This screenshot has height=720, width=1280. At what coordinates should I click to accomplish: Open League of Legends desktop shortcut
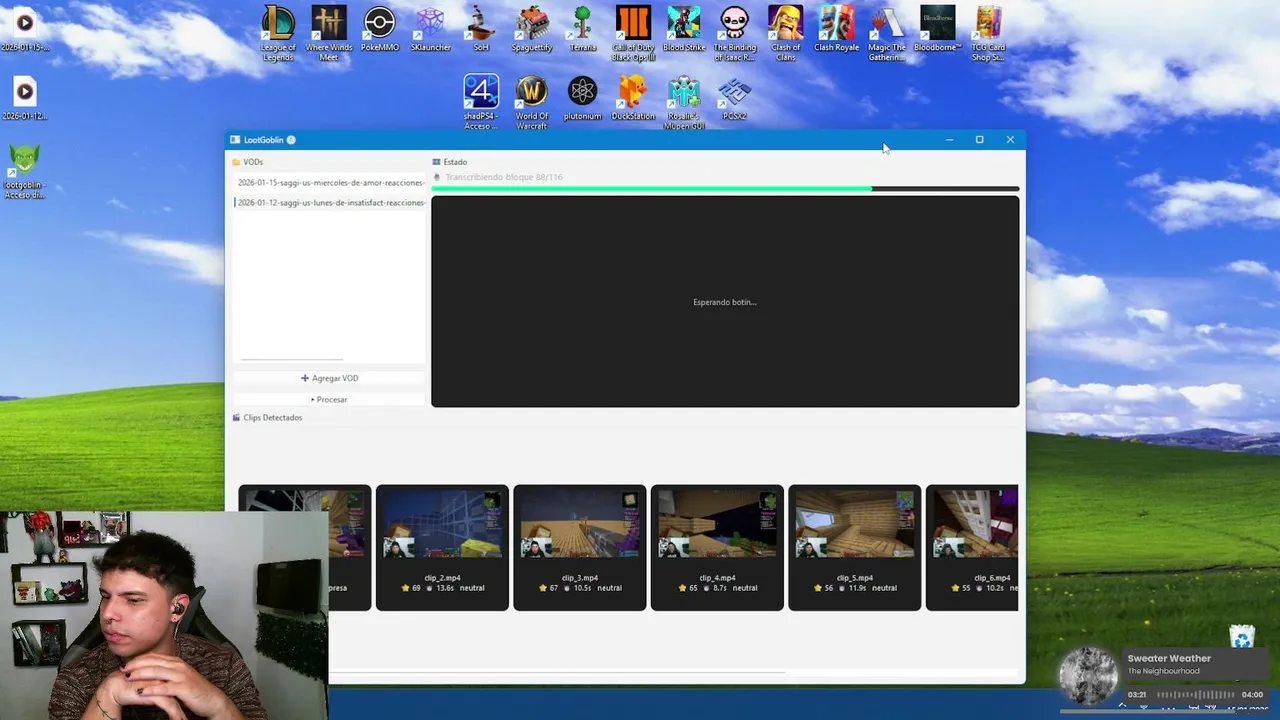click(x=278, y=33)
